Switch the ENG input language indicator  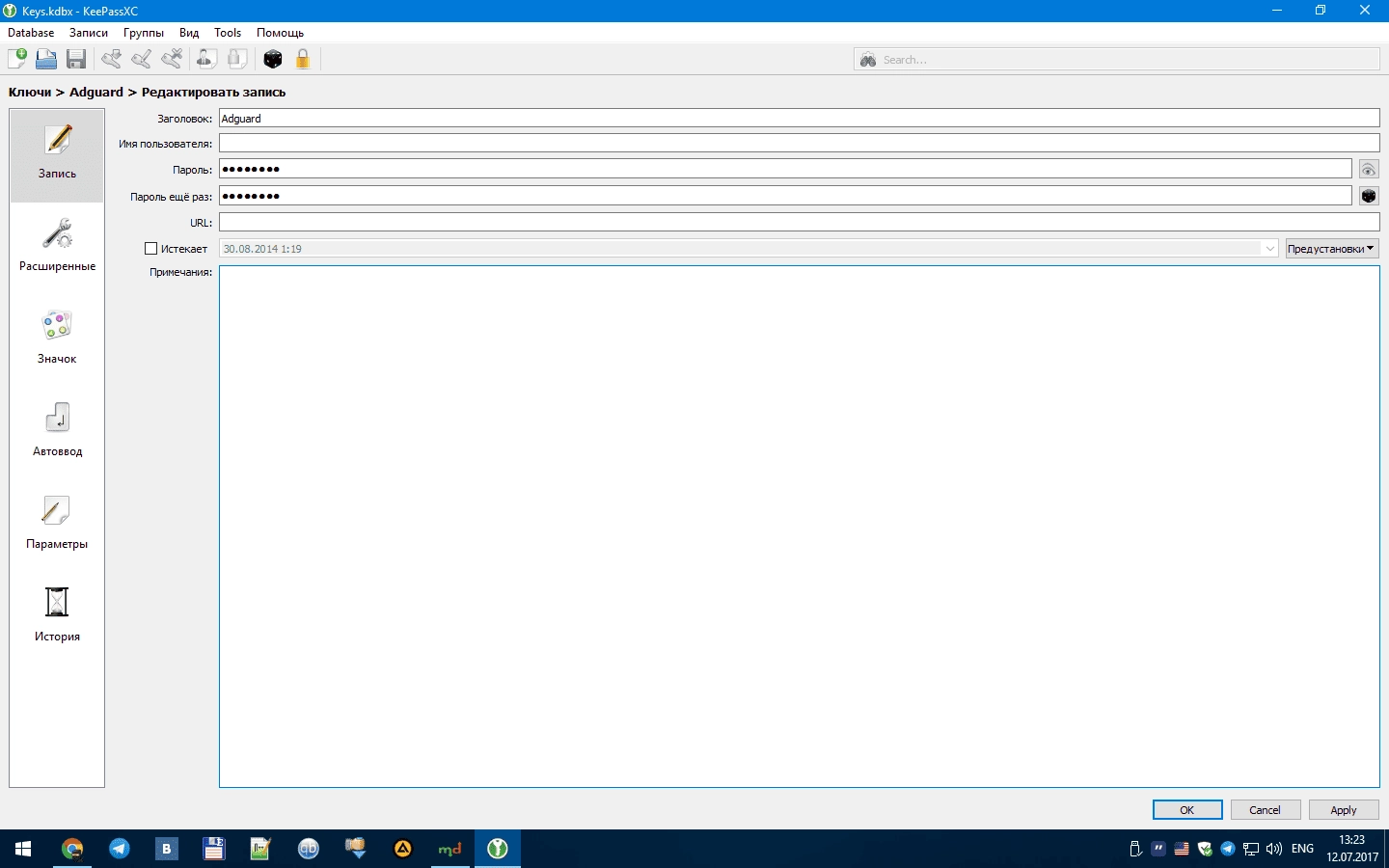click(1302, 849)
